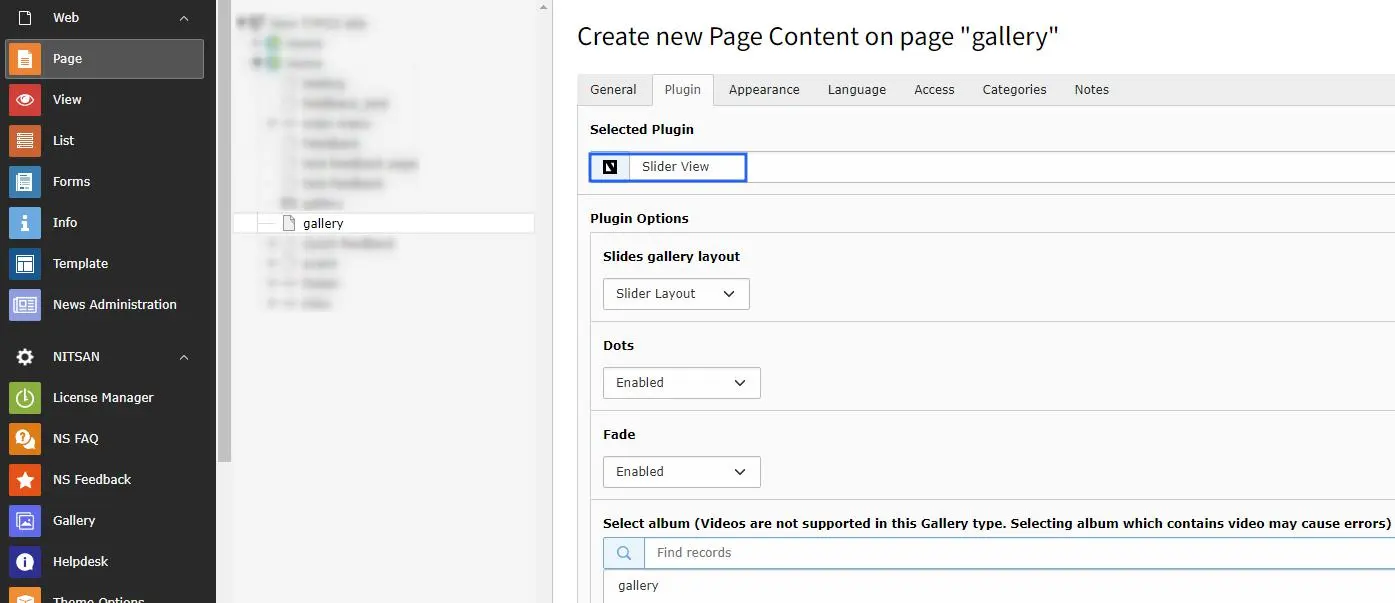Open the NS FAQ module icon
The height and width of the screenshot is (603, 1395).
pos(25,438)
